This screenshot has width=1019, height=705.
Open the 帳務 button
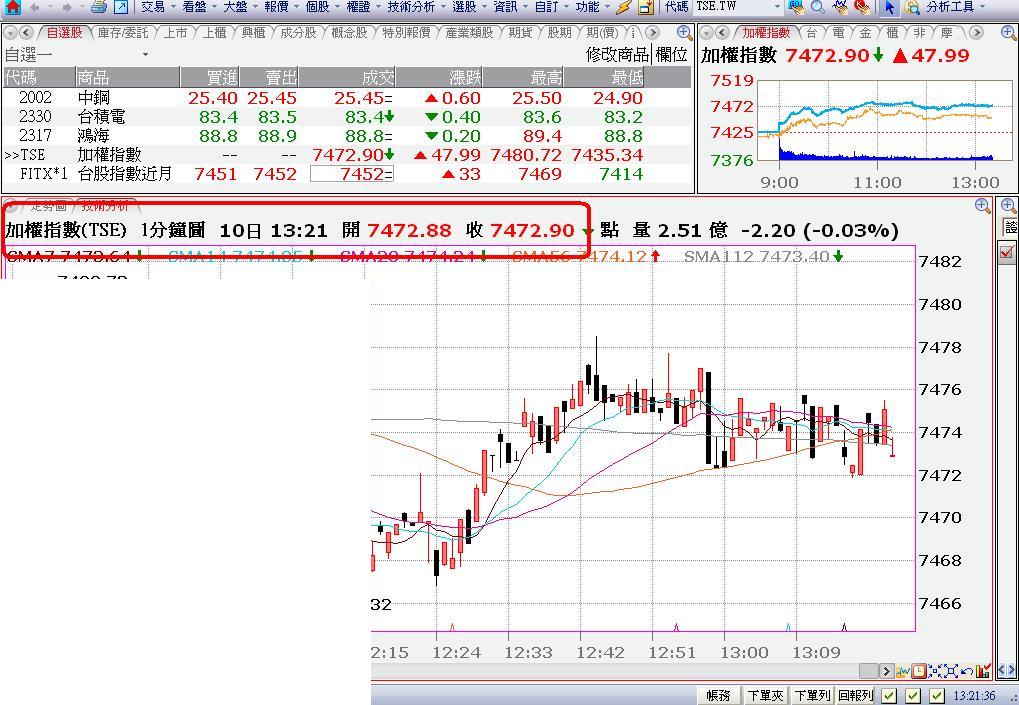718,696
